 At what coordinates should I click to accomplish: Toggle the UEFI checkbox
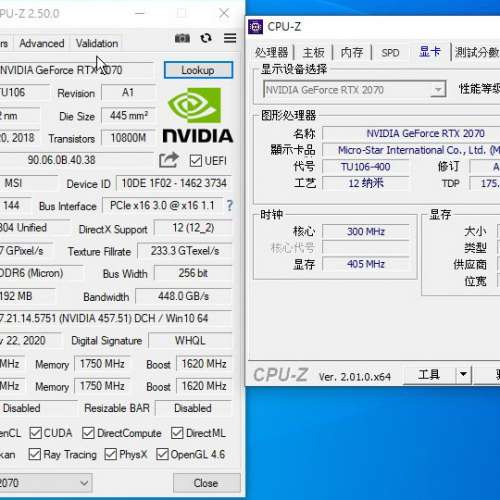196,161
